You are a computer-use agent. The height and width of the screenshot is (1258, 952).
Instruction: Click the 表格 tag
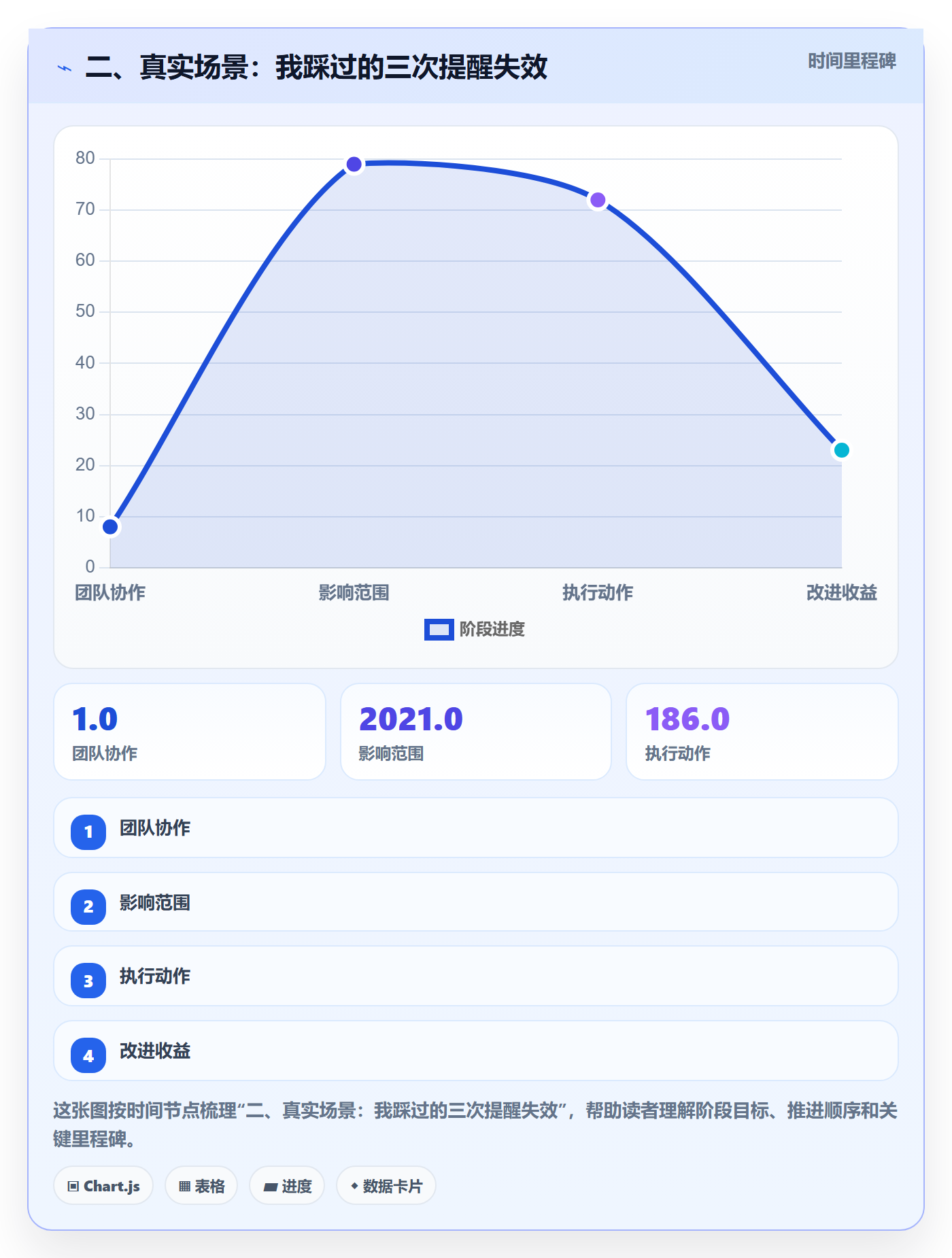point(201,1186)
